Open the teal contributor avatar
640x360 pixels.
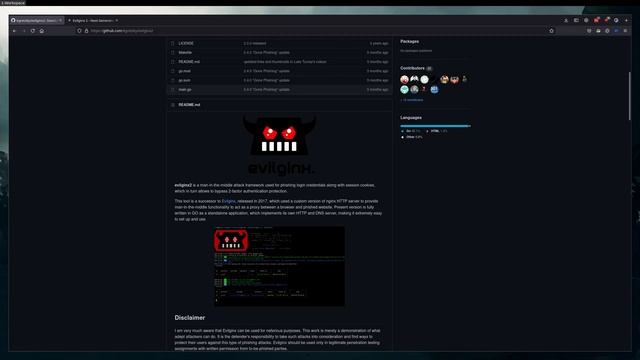pos(404,89)
